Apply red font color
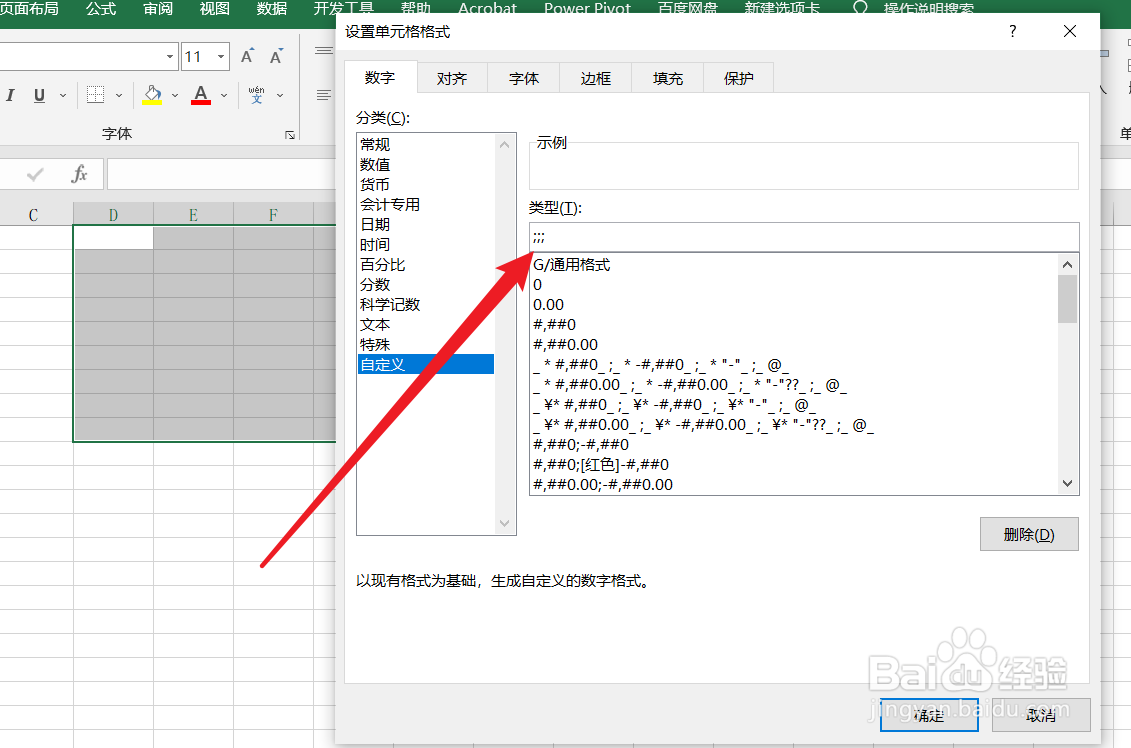Image resolution: width=1131 pixels, height=748 pixels. [200, 91]
